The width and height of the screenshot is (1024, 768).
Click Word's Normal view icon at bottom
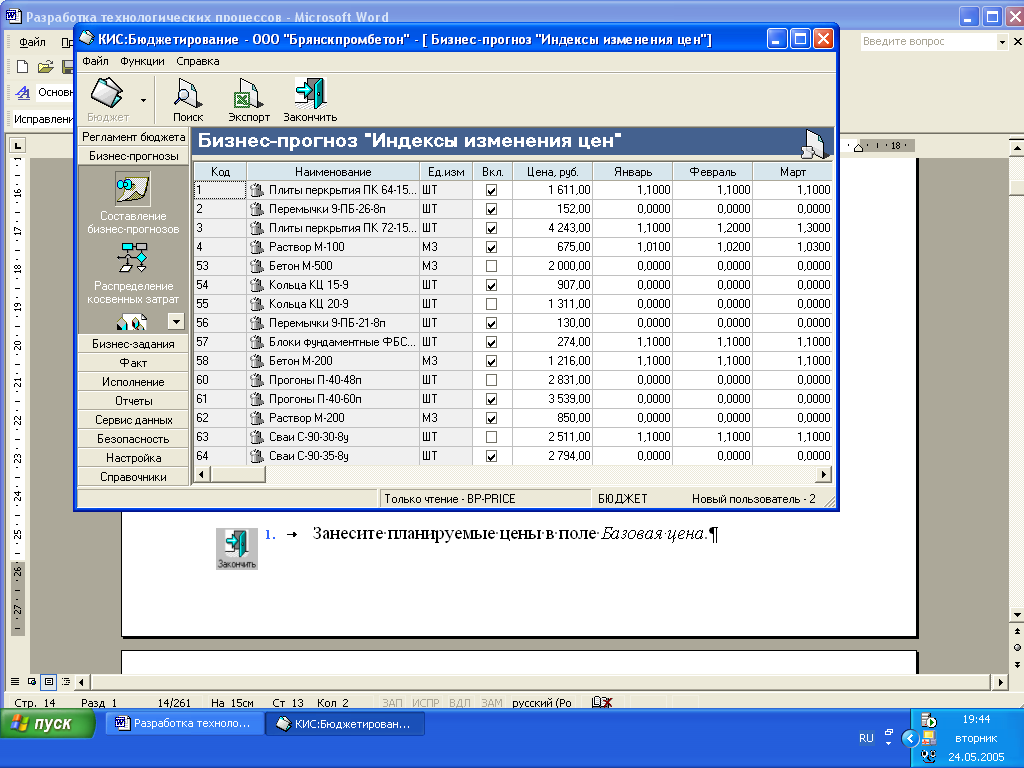(15, 682)
